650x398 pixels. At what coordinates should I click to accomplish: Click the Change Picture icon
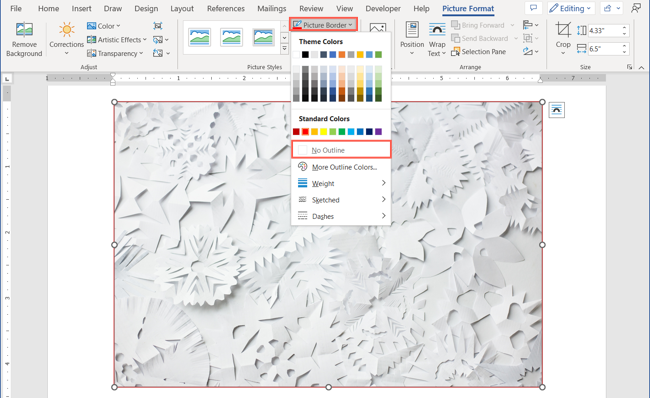(158, 40)
